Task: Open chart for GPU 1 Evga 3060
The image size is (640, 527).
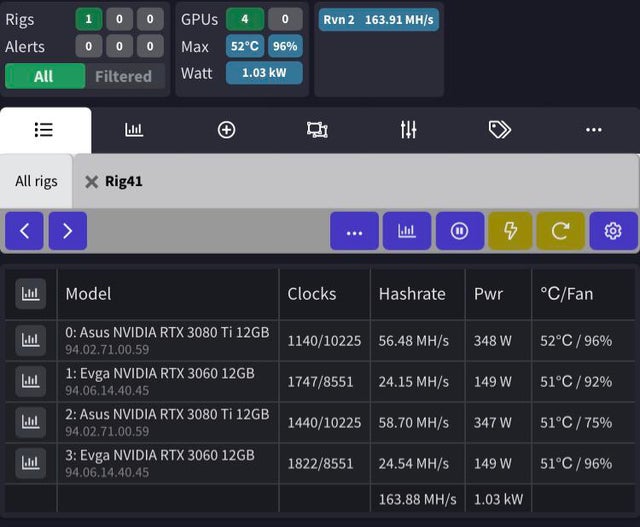Action: coord(31,381)
